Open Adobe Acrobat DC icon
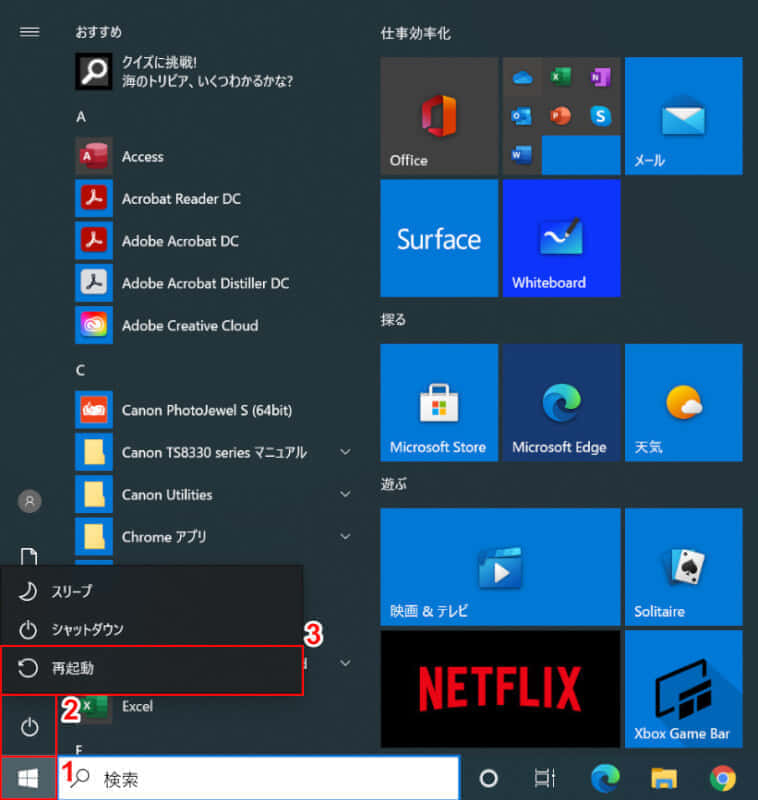 click(94, 241)
